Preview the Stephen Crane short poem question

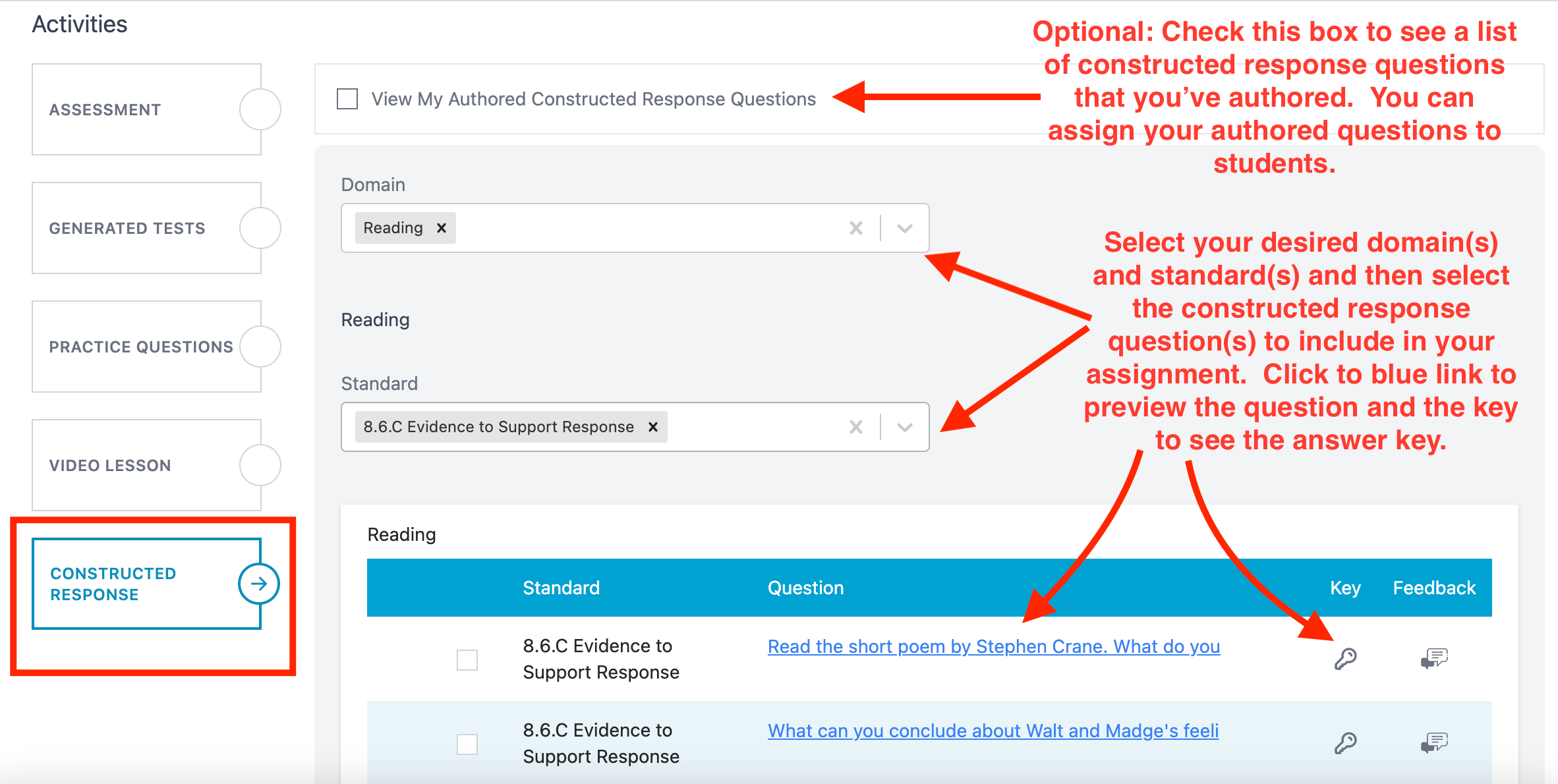(x=994, y=646)
